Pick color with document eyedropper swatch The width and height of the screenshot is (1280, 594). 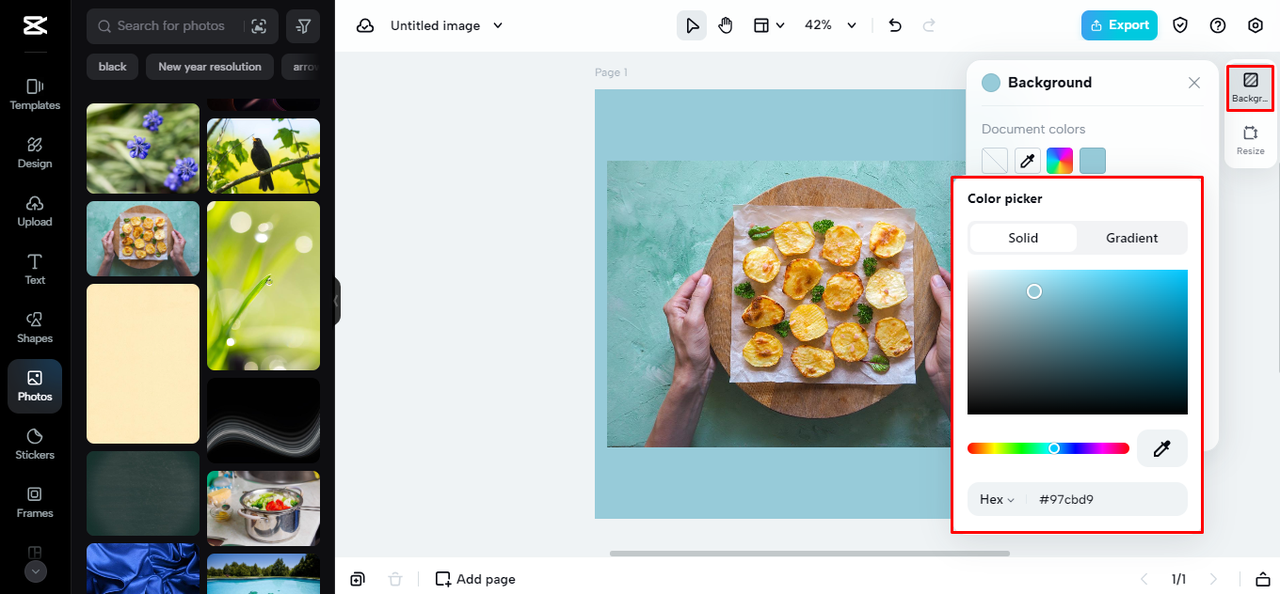coord(1027,160)
